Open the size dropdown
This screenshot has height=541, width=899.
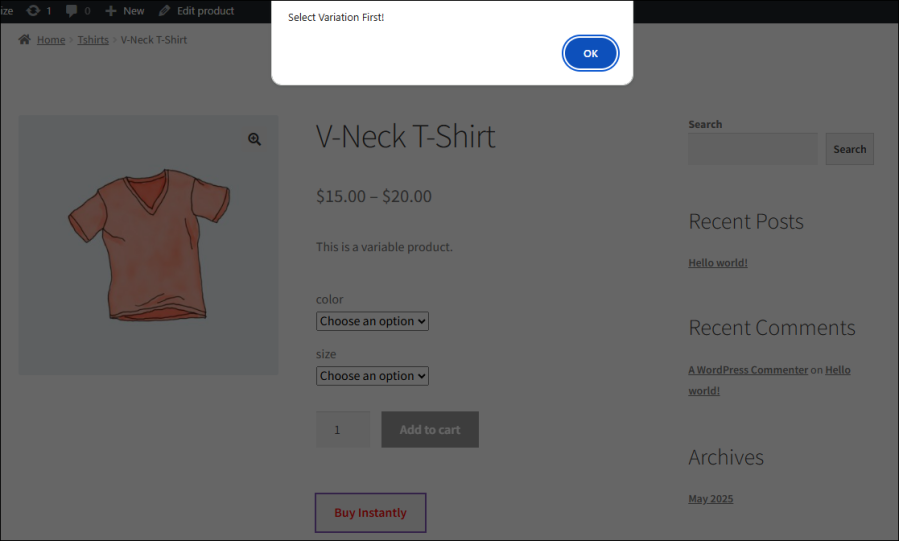click(372, 376)
